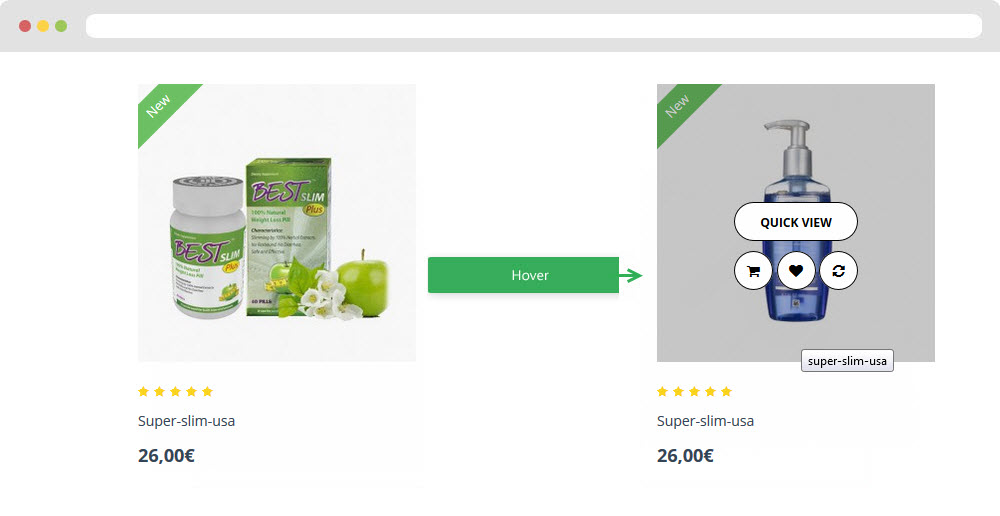Click the first star of right product rating
Image resolution: width=1000 pixels, height=516 pixels.
[663, 392]
